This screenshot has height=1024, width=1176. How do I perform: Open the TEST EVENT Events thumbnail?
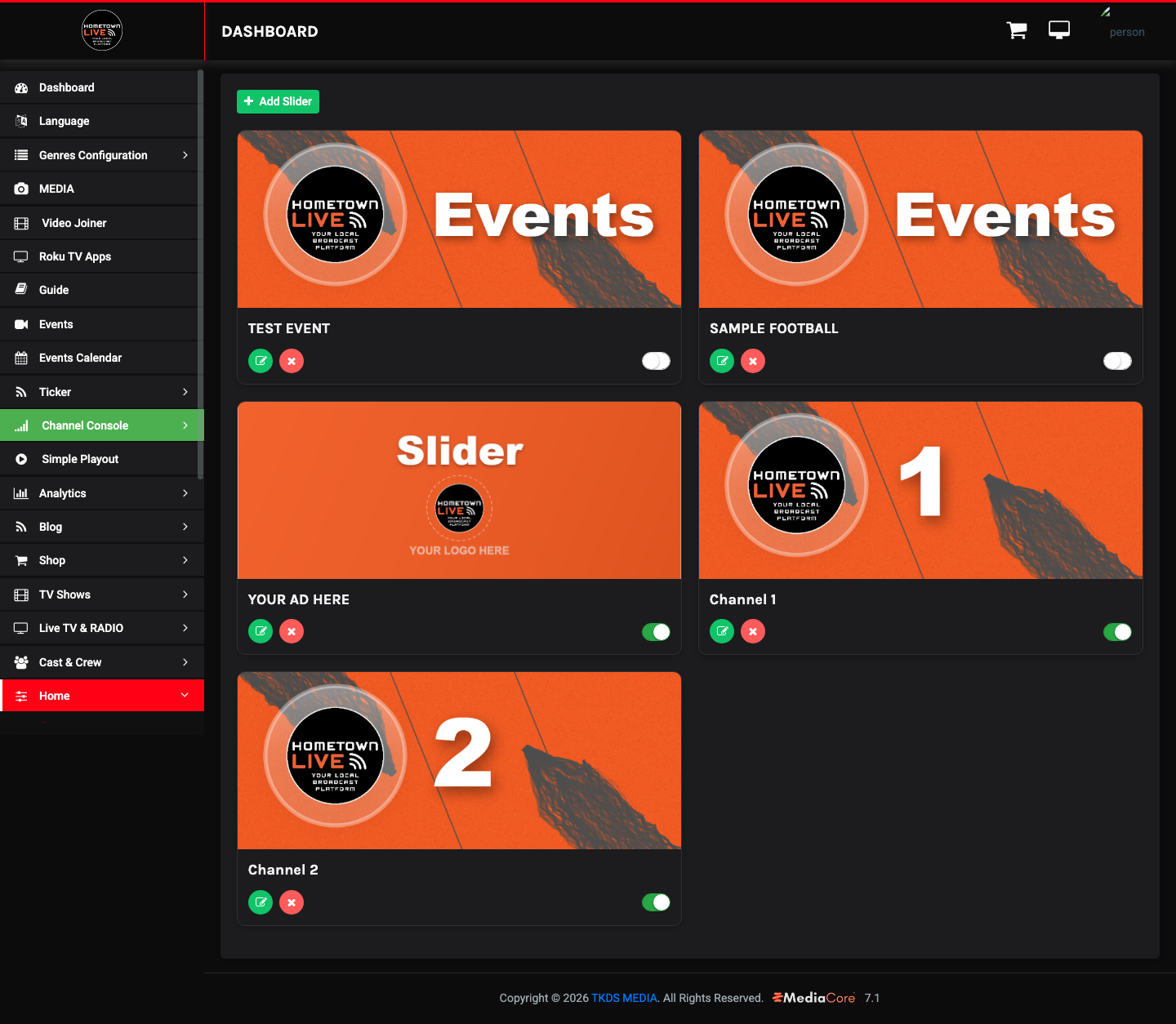(459, 219)
